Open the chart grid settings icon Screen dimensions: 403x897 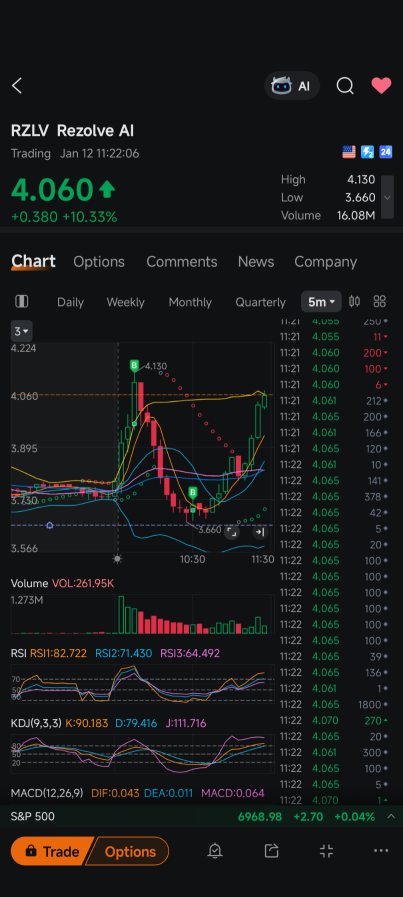380,301
